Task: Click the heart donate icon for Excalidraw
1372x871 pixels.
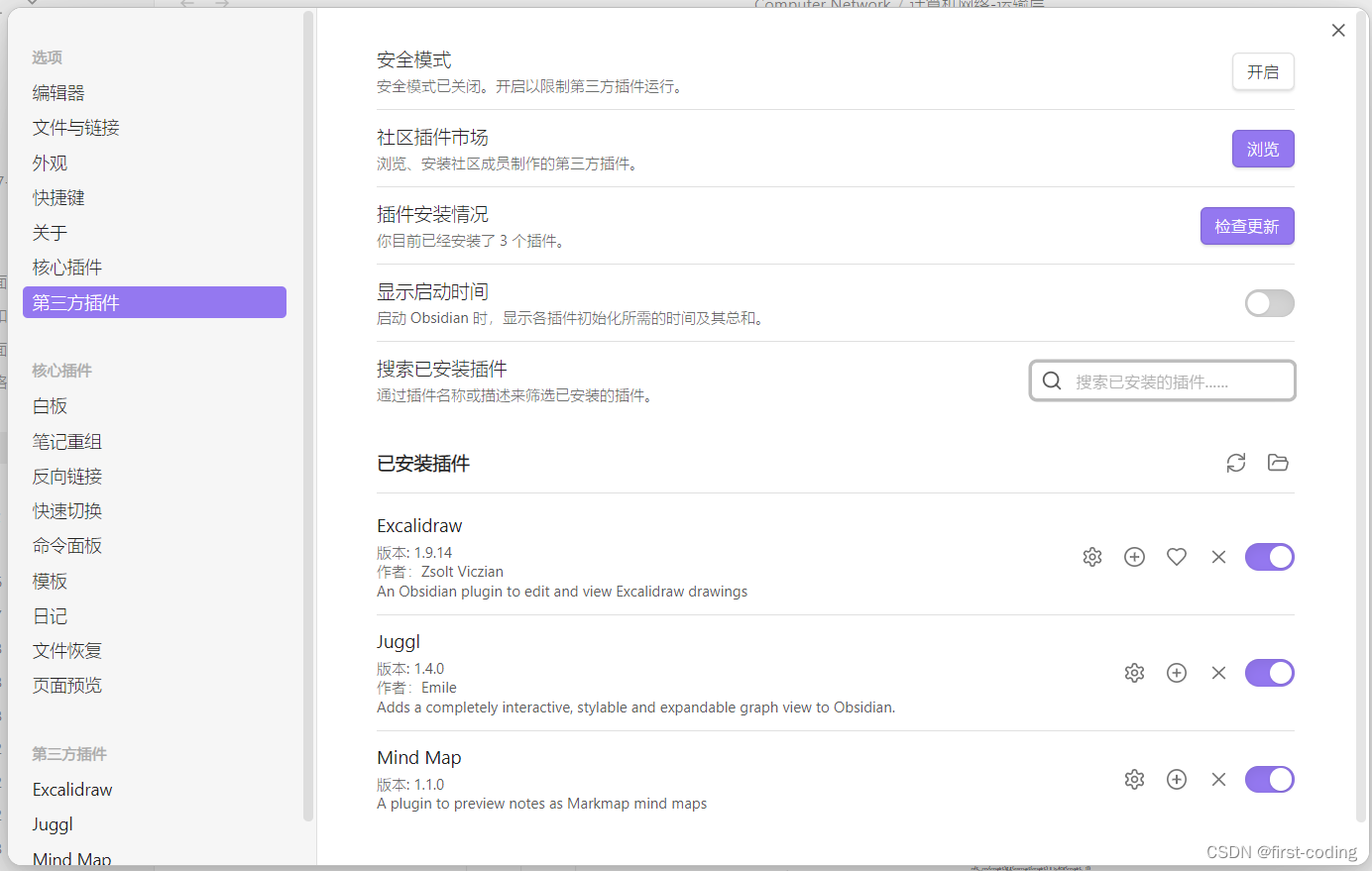Action: tap(1176, 557)
